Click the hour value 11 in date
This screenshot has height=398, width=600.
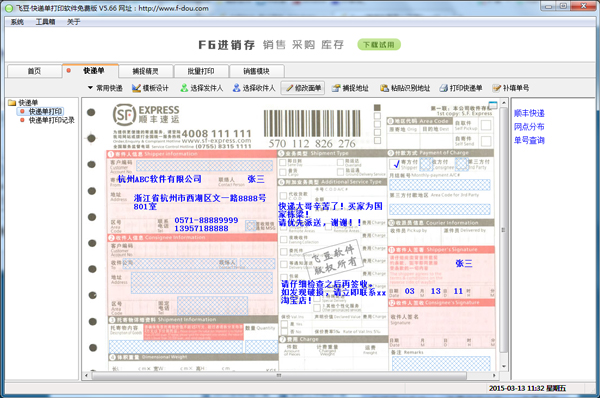[x=458, y=291]
